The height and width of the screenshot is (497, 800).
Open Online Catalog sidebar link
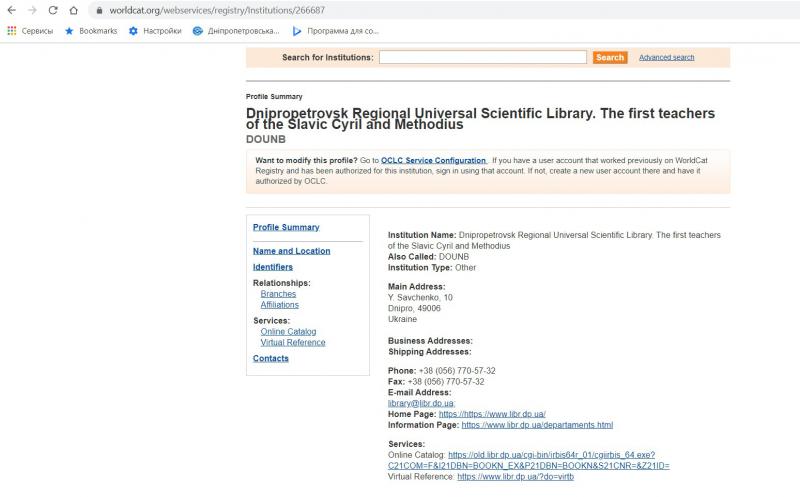[288, 332]
